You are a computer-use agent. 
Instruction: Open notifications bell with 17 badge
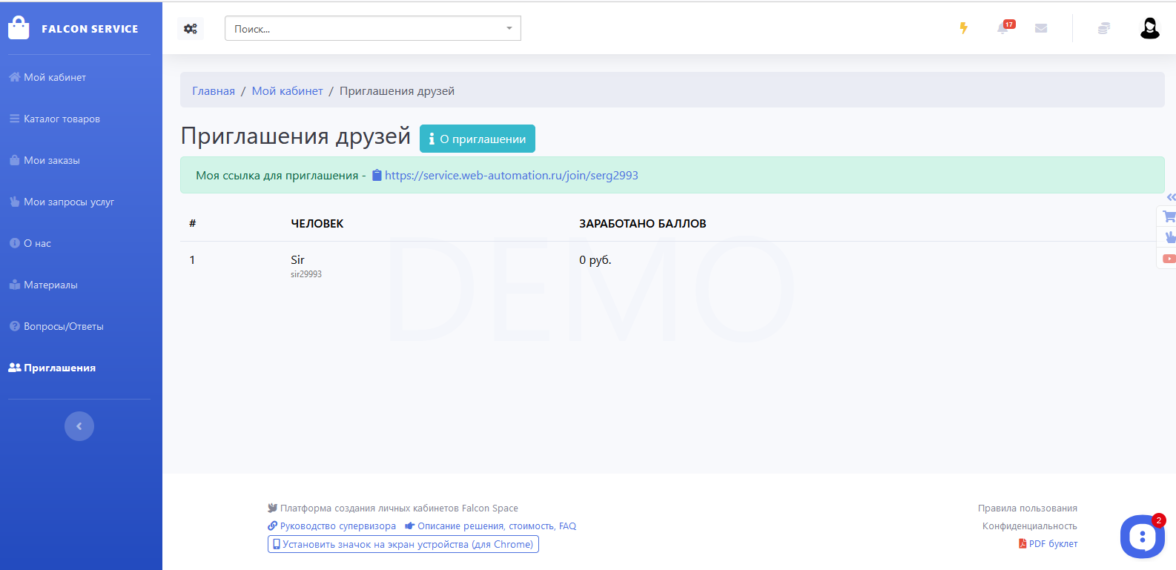[1003, 28]
